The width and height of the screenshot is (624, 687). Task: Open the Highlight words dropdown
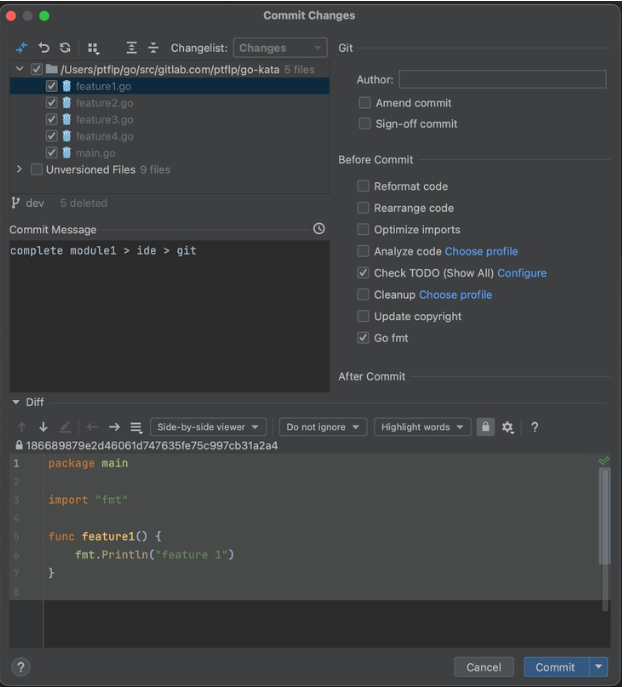(422, 427)
